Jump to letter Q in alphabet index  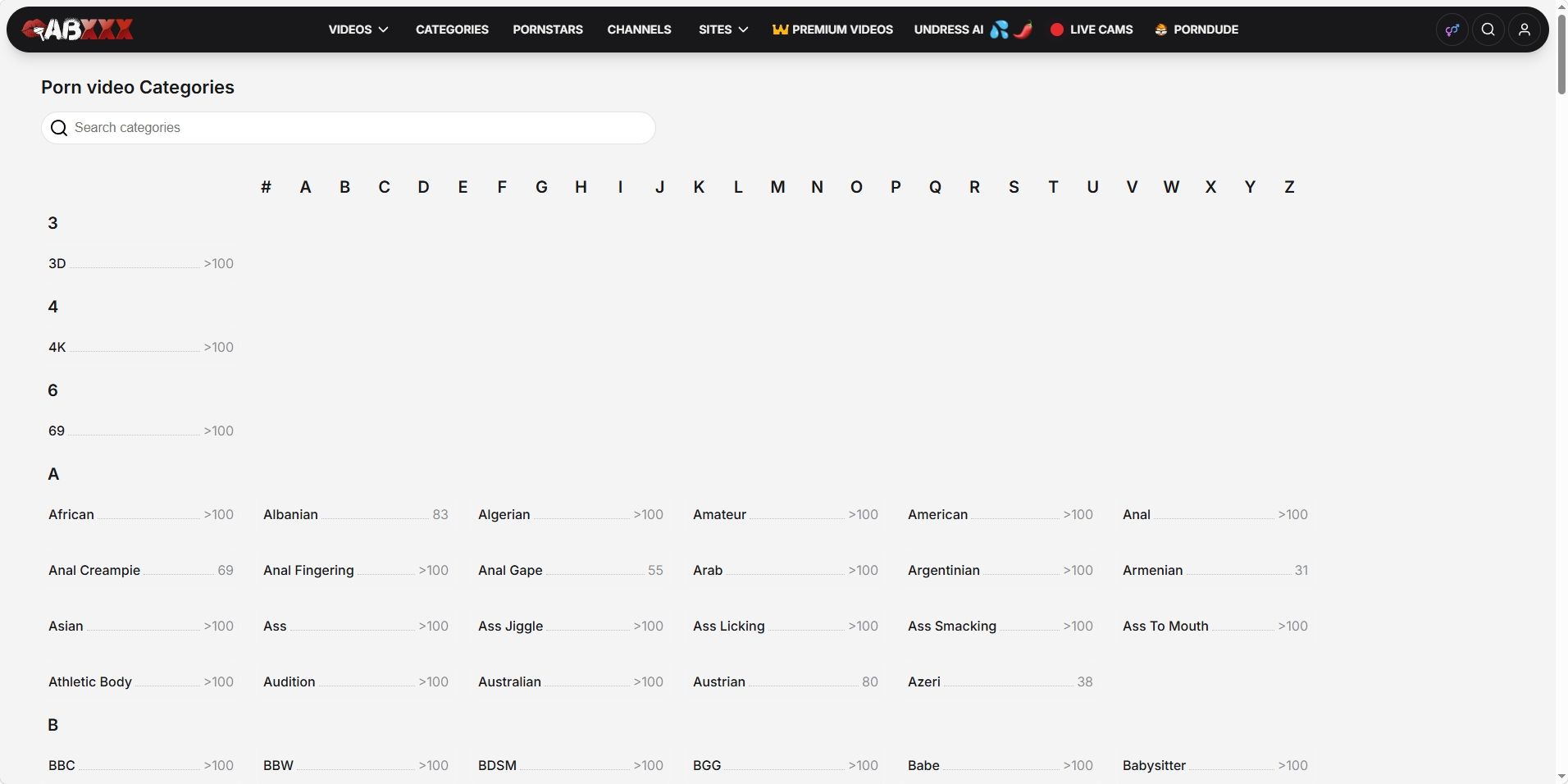click(x=935, y=187)
